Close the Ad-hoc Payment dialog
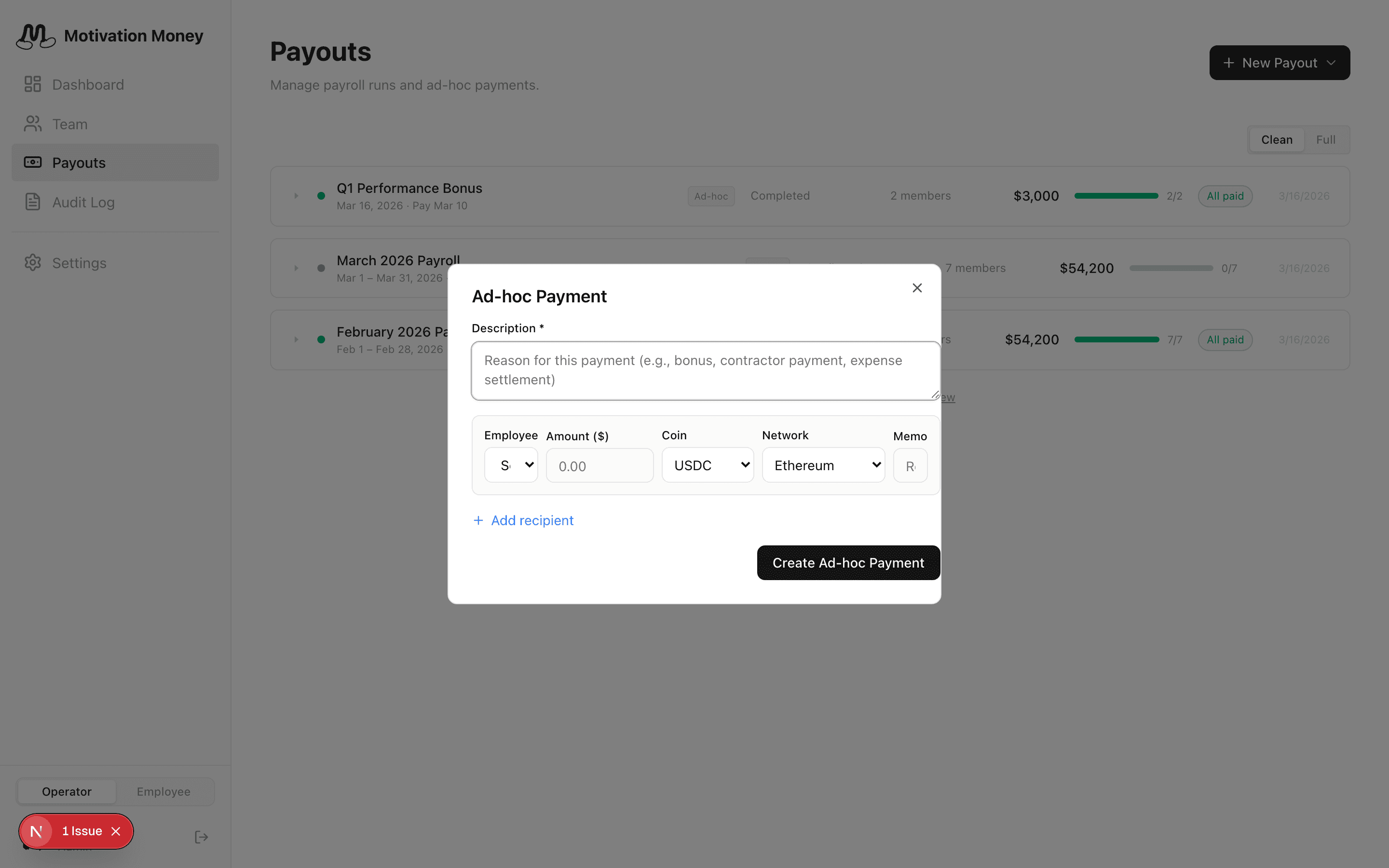Screen dimensions: 1389x868 point(917,288)
